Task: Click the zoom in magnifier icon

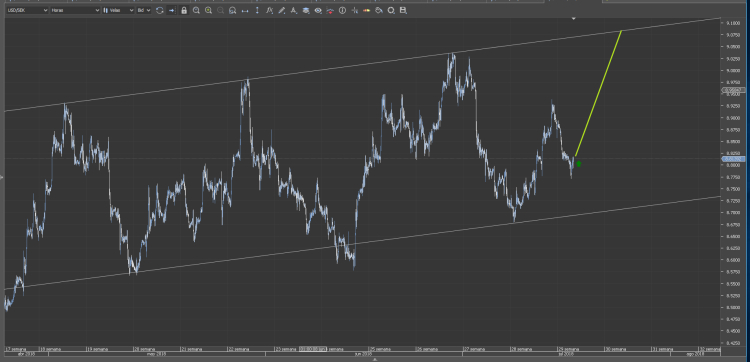Action: (x=209, y=10)
